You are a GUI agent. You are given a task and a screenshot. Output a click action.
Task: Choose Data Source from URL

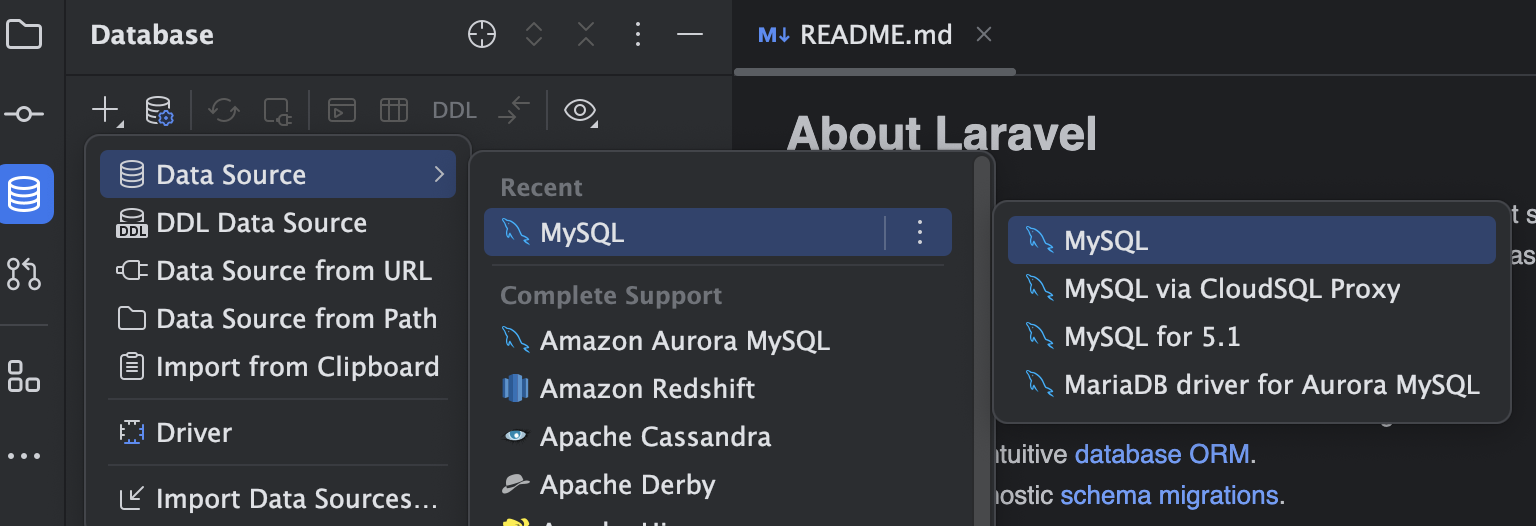pos(278,271)
